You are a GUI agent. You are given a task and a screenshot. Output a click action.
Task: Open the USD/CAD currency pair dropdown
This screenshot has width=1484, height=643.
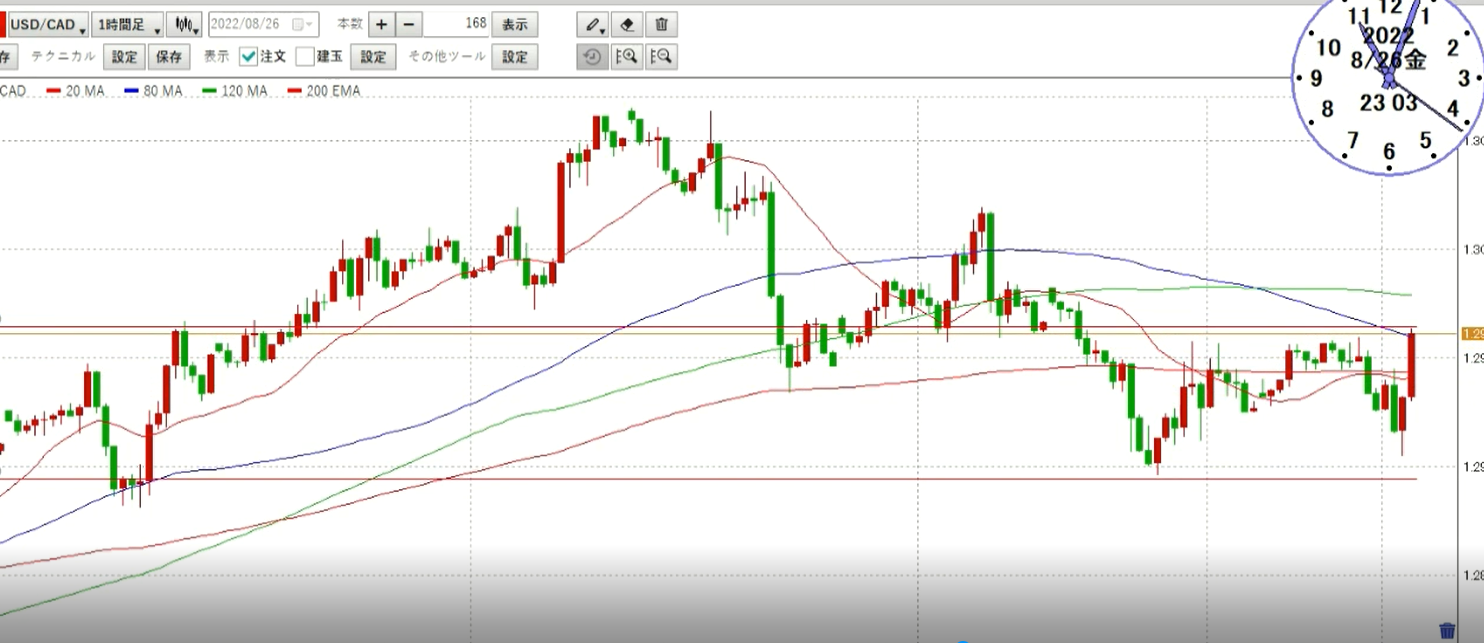tap(47, 24)
